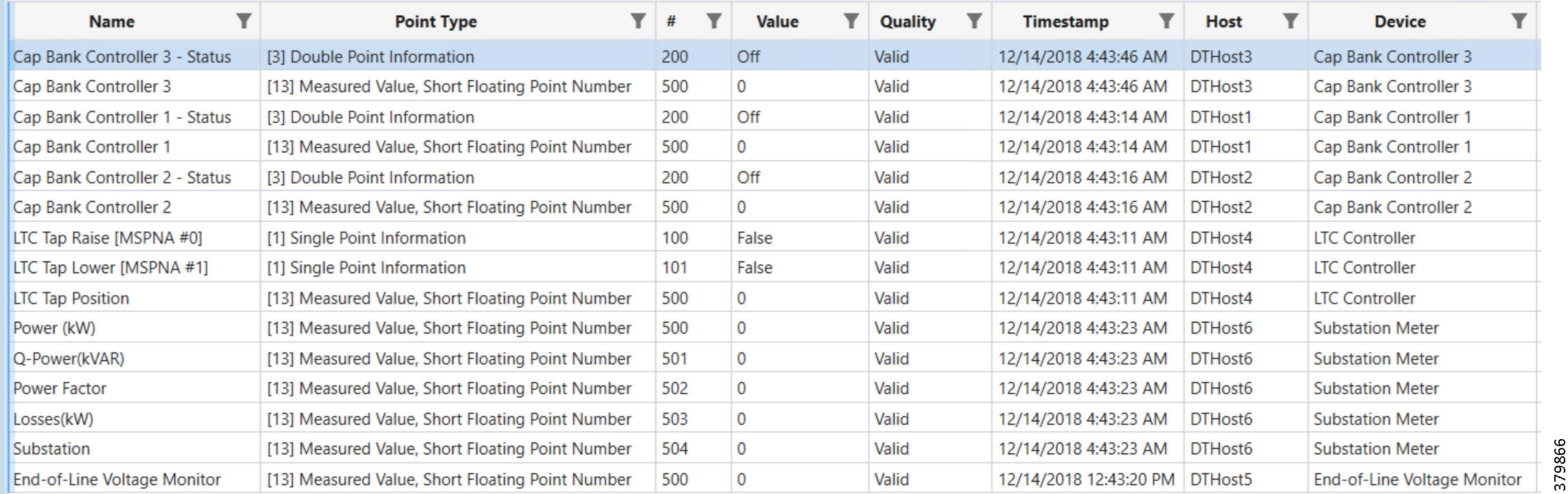Image resolution: width=1568 pixels, height=494 pixels.
Task: Select the 'LTC Tap Lower [MSPNA #1]' row
Action: point(774,268)
